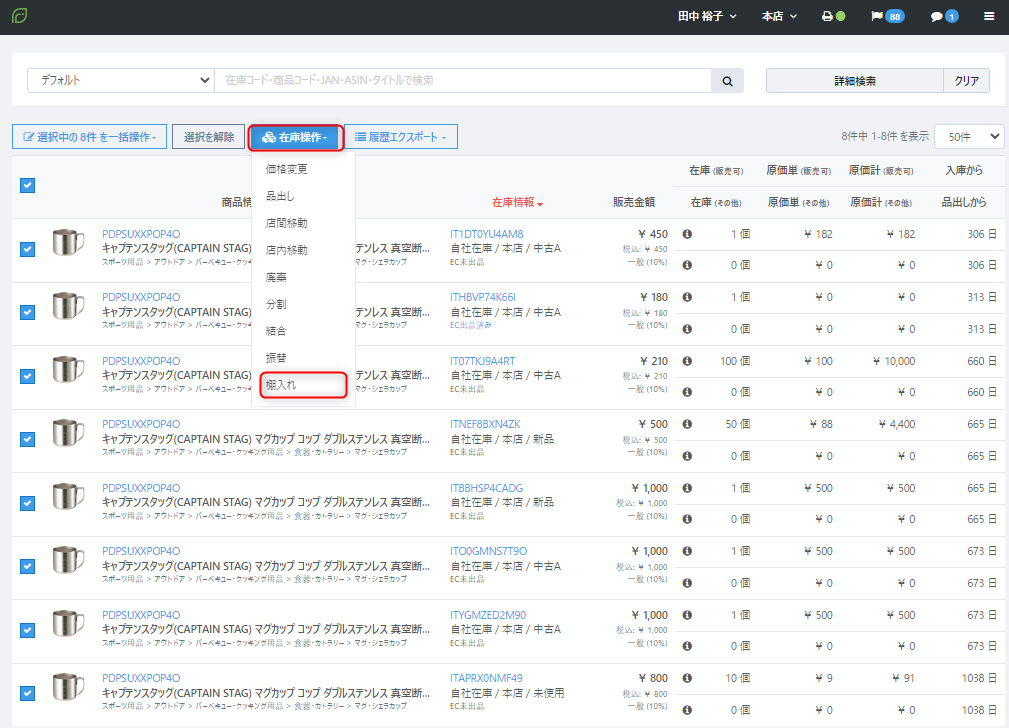This screenshot has height=728, width=1009.
Task: Uncheck the row with stock code IT1DT0YU4AM8
Action: coord(27,248)
